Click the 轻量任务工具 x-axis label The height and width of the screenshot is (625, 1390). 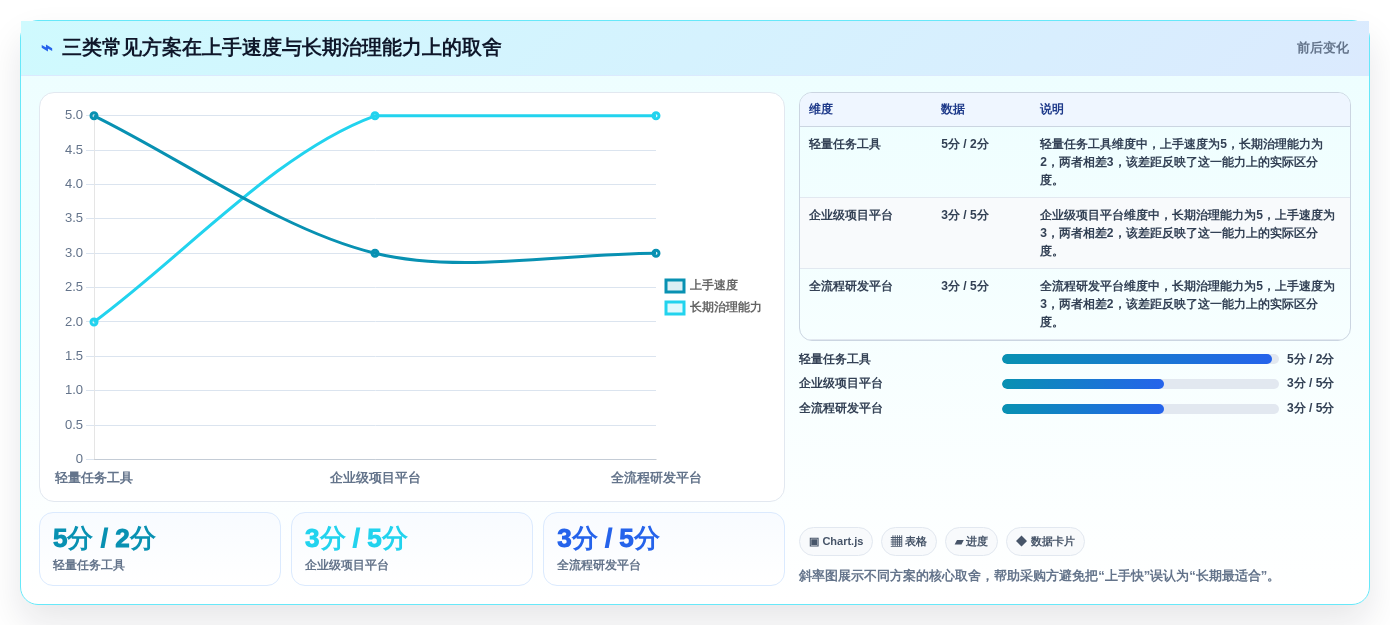click(94, 478)
